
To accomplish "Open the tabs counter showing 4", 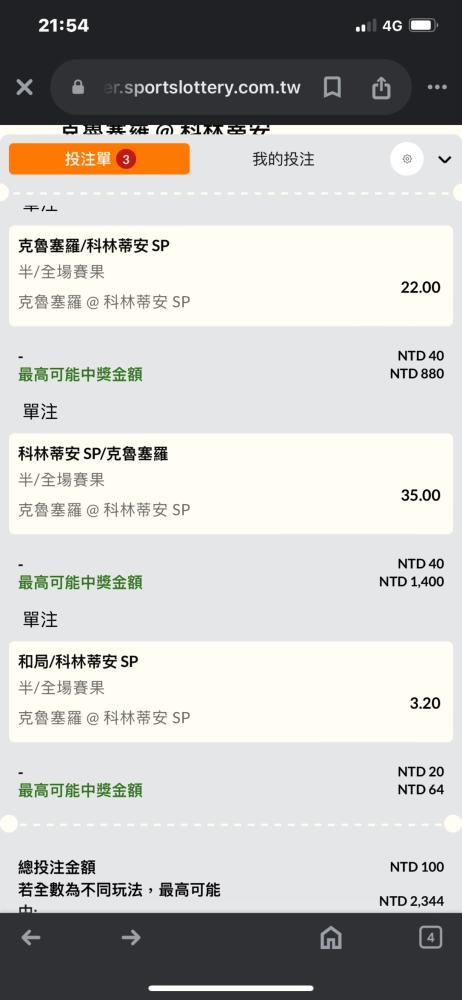I will pyautogui.click(x=431, y=937).
